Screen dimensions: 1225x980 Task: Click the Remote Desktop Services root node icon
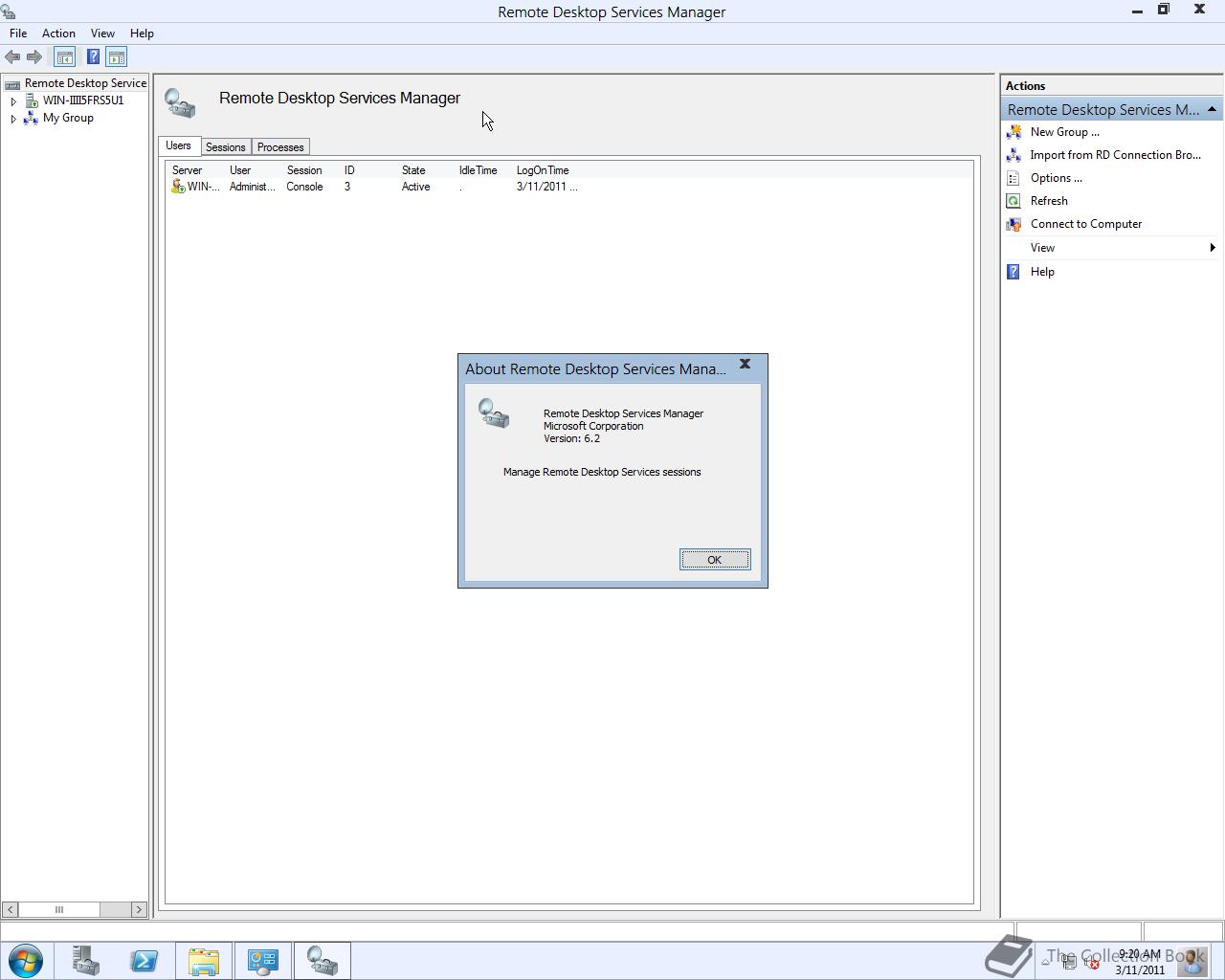(12, 84)
